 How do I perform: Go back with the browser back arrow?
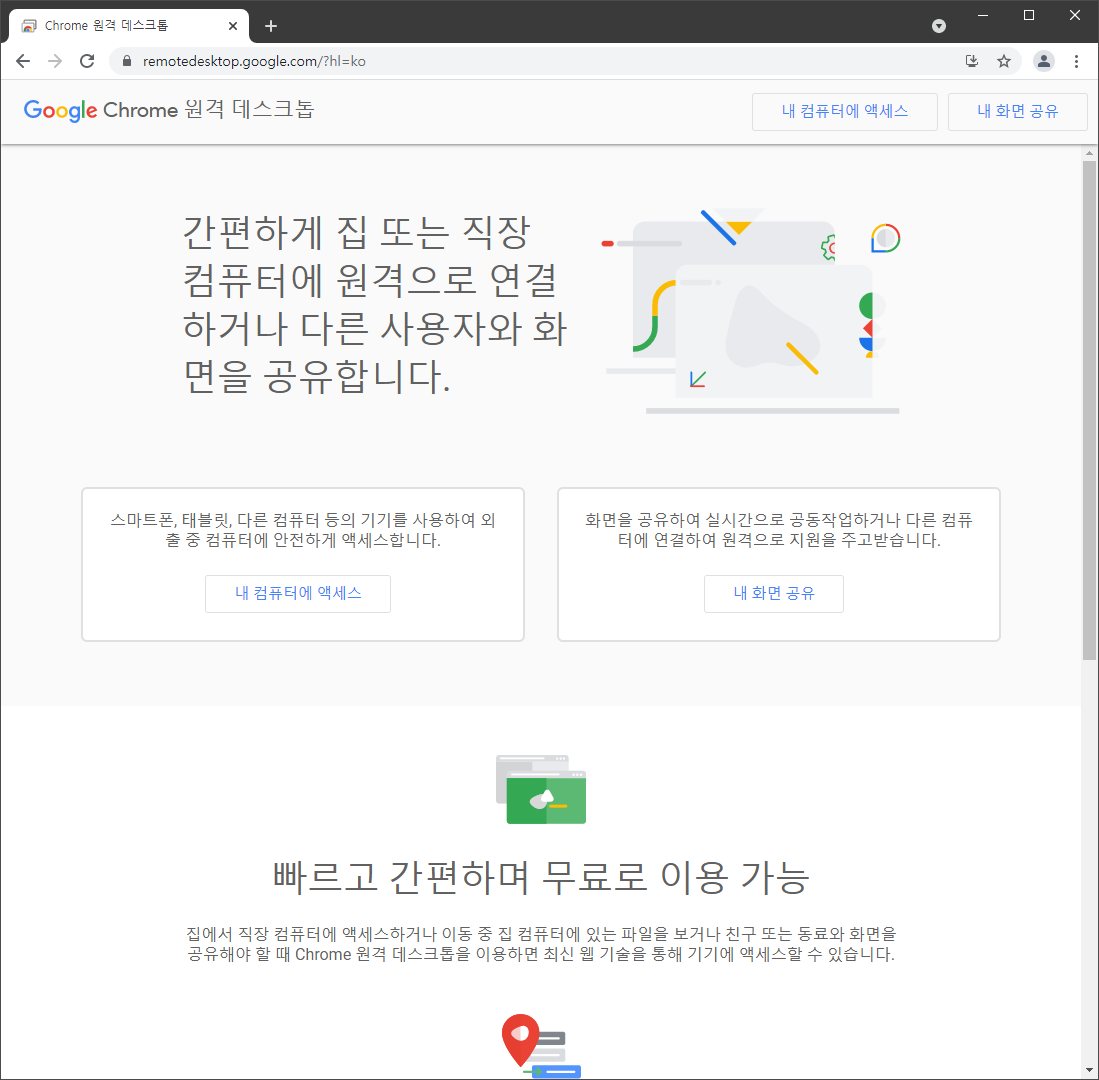[x=23, y=61]
